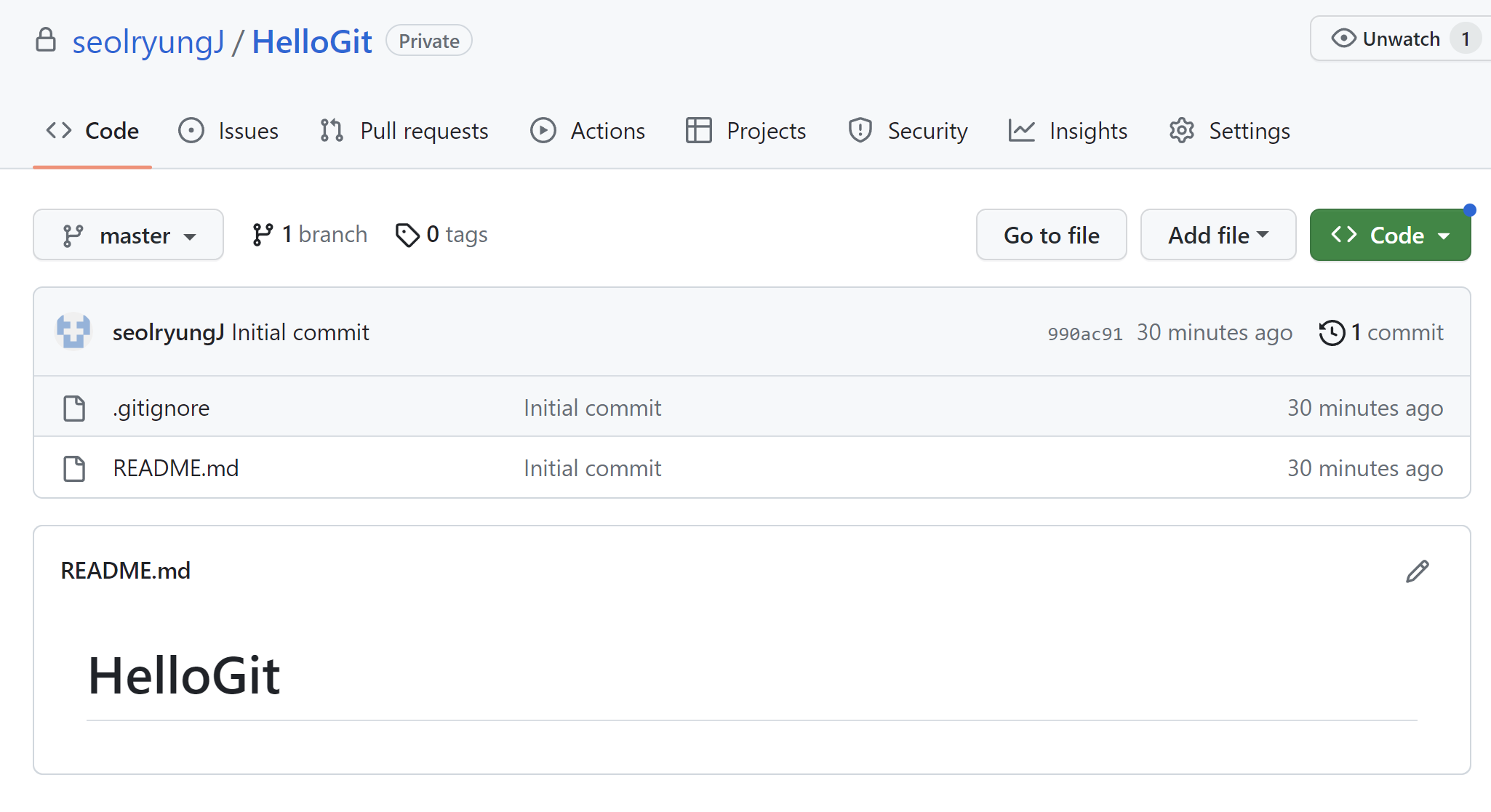Click the Actions play icon

tap(543, 131)
